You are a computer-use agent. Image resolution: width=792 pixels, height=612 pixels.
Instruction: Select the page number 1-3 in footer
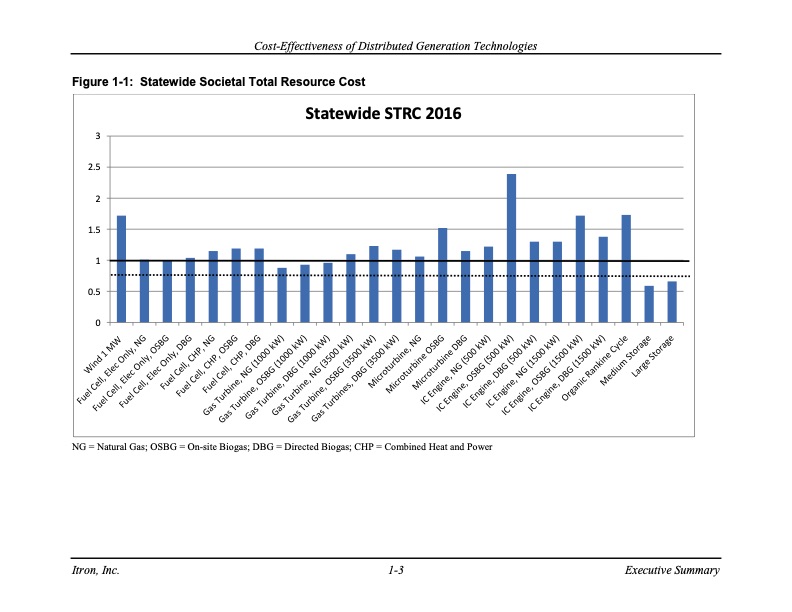click(395, 570)
